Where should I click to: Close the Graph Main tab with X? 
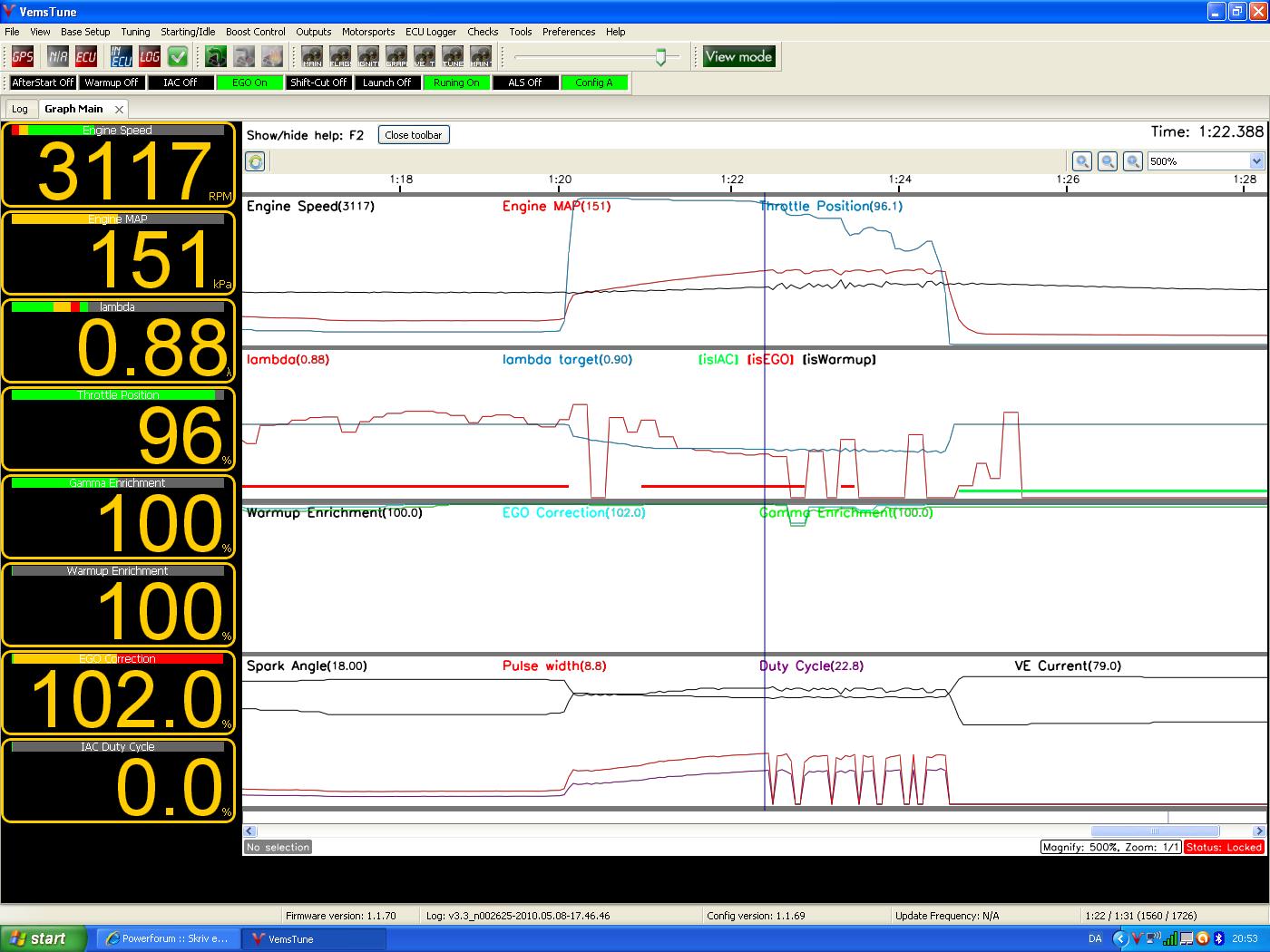click(119, 109)
